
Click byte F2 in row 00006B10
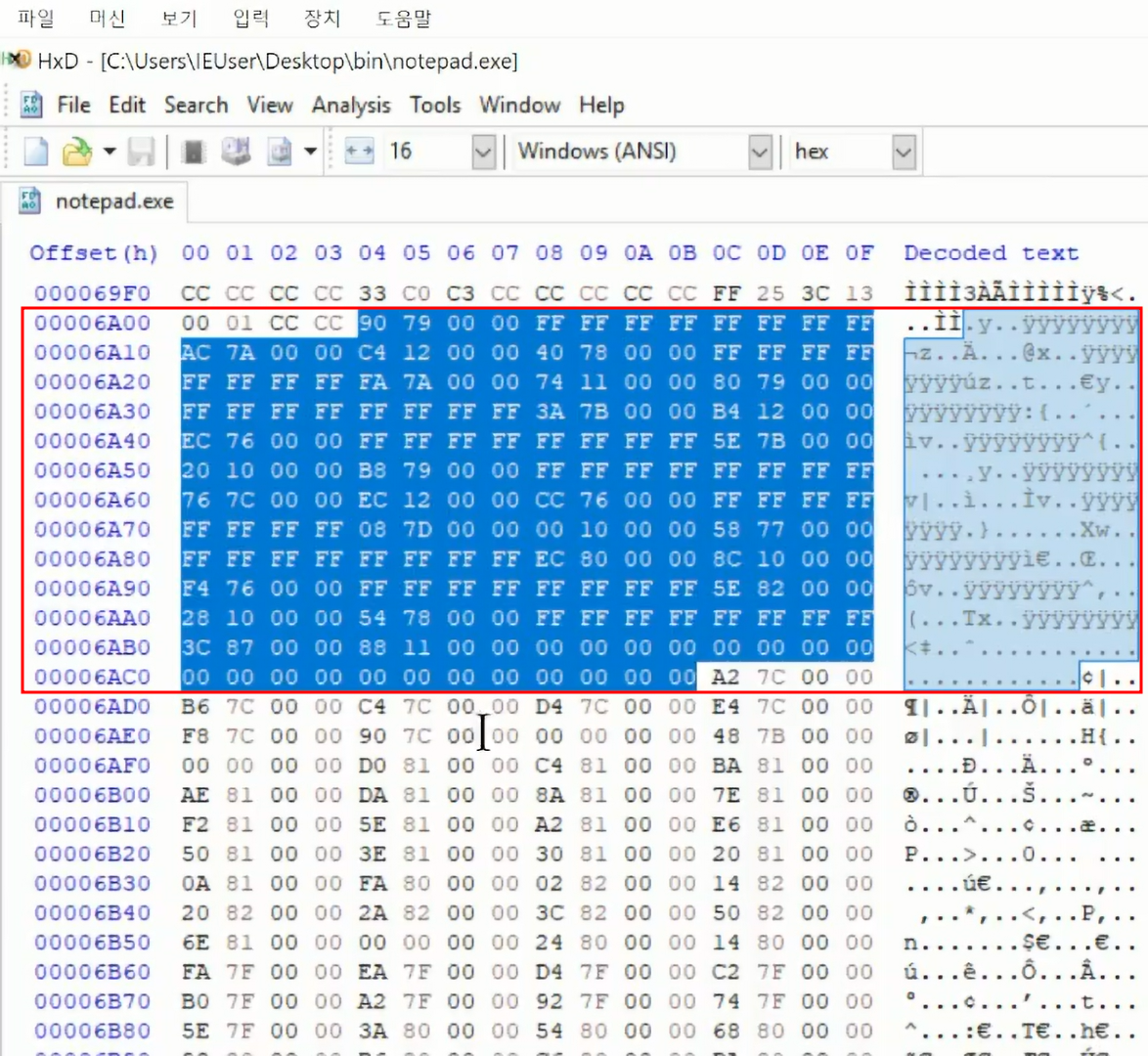196,824
